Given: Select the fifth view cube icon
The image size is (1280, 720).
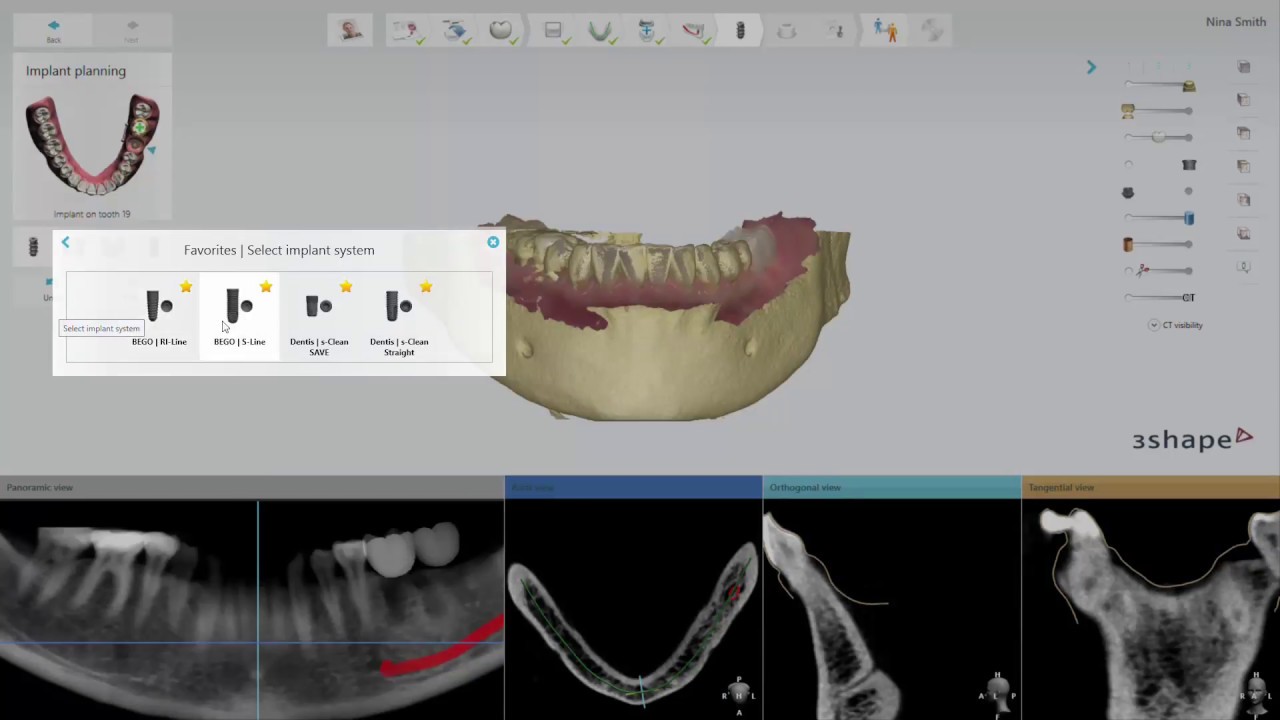Looking at the screenshot, I should 1244,200.
